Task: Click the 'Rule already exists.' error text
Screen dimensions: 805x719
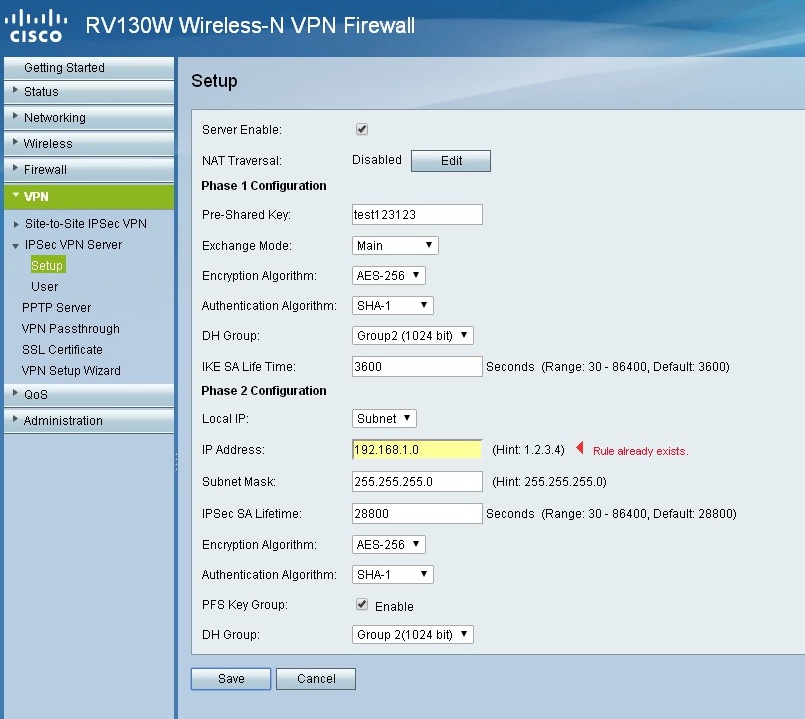Action: [x=640, y=451]
